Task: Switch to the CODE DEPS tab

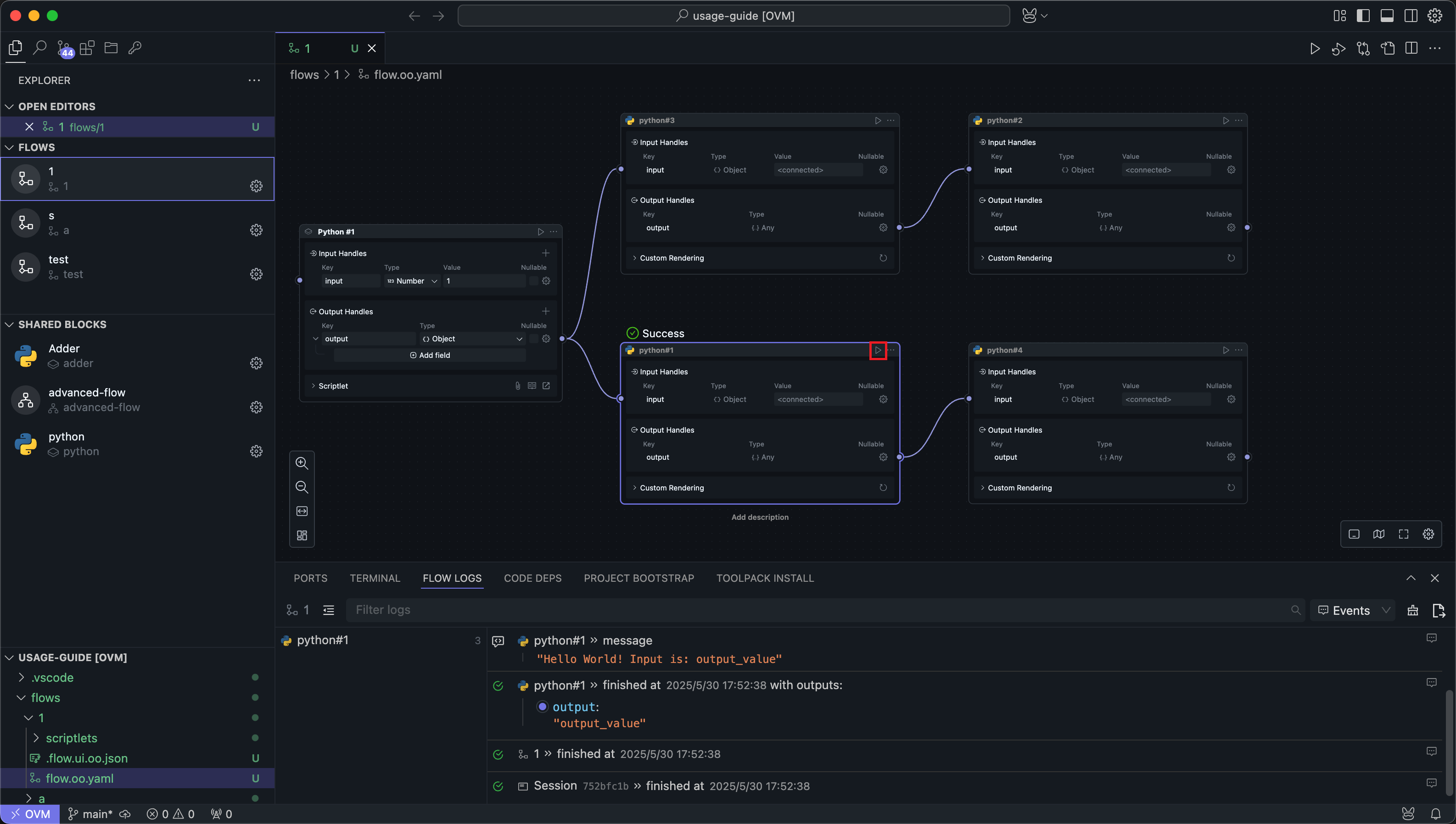Action: coord(532,579)
